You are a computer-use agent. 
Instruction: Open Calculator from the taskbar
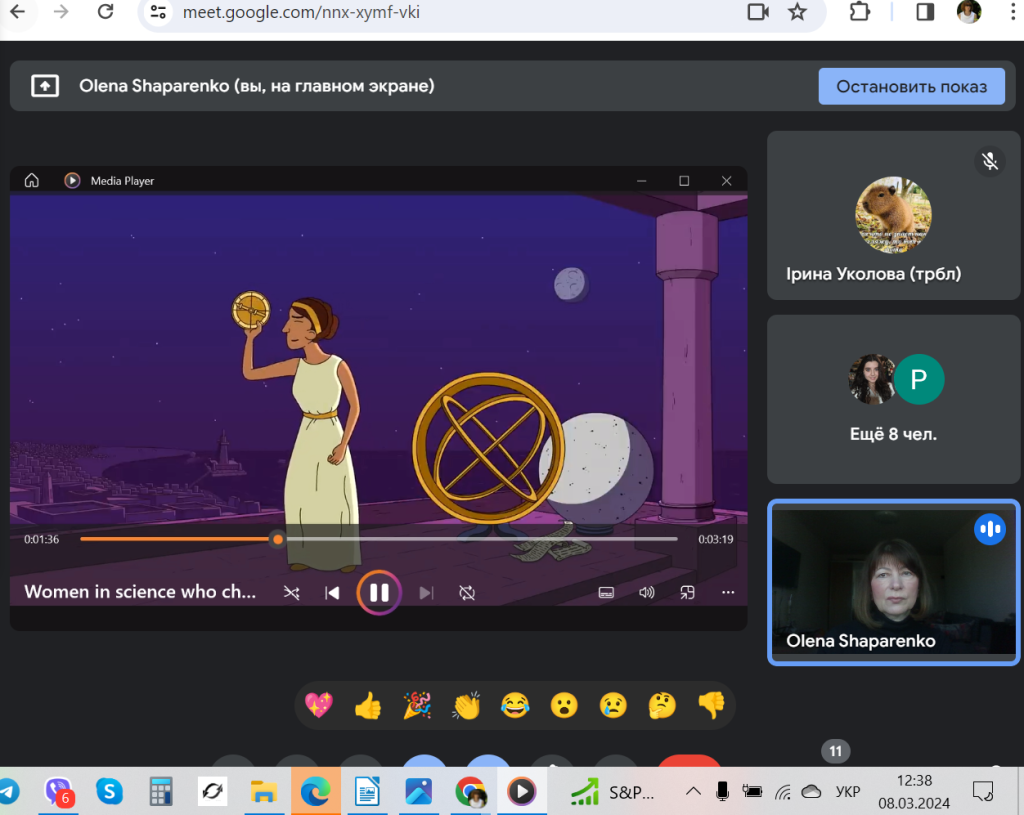point(161,791)
